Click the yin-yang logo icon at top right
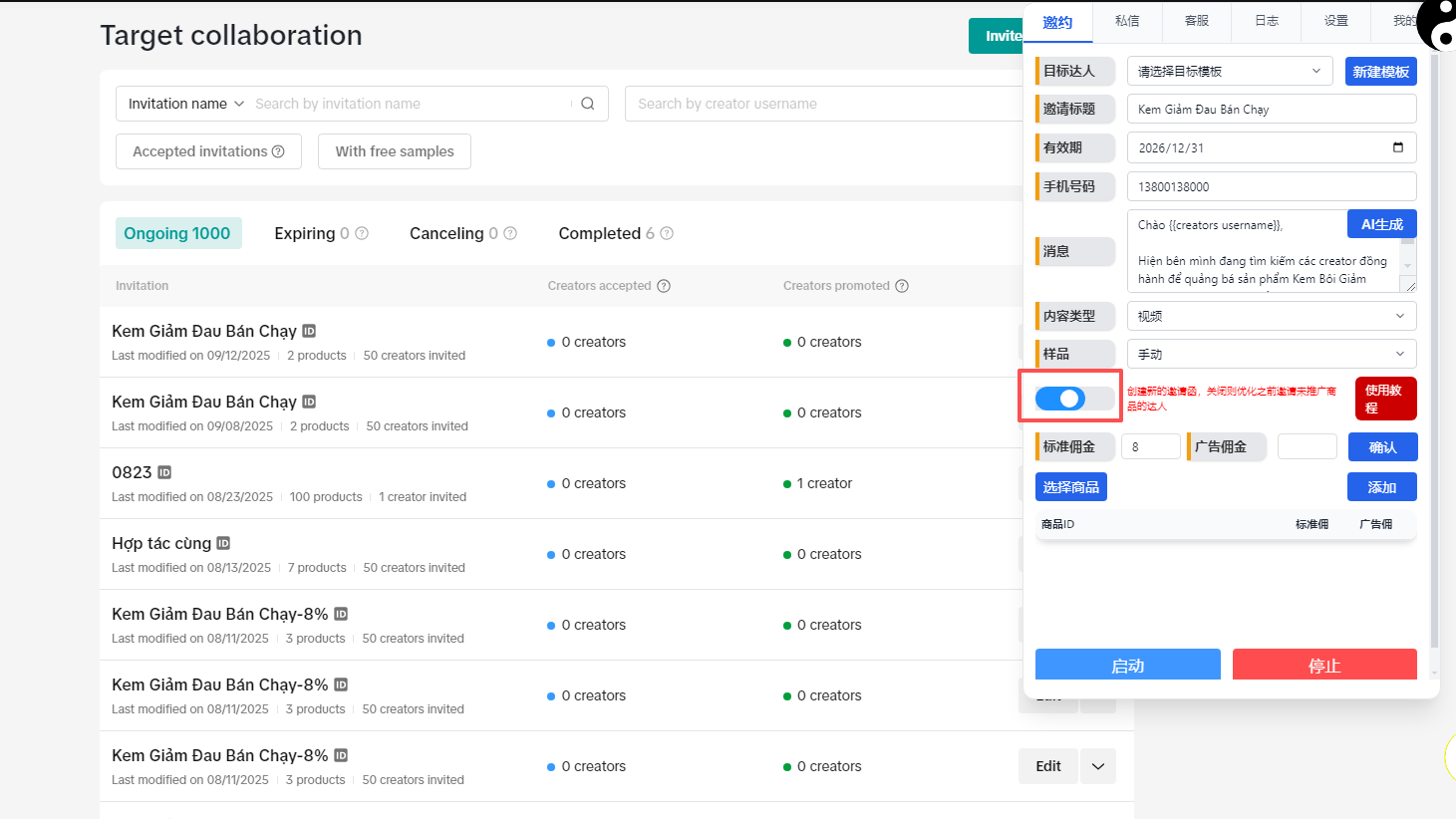The height and width of the screenshot is (819, 1456). [1436, 24]
